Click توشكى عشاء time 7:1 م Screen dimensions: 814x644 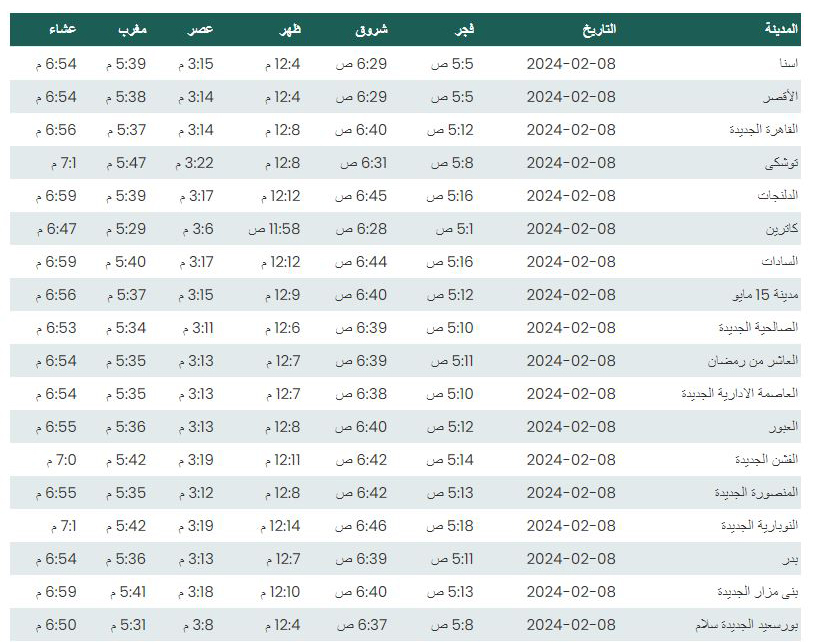click(63, 163)
